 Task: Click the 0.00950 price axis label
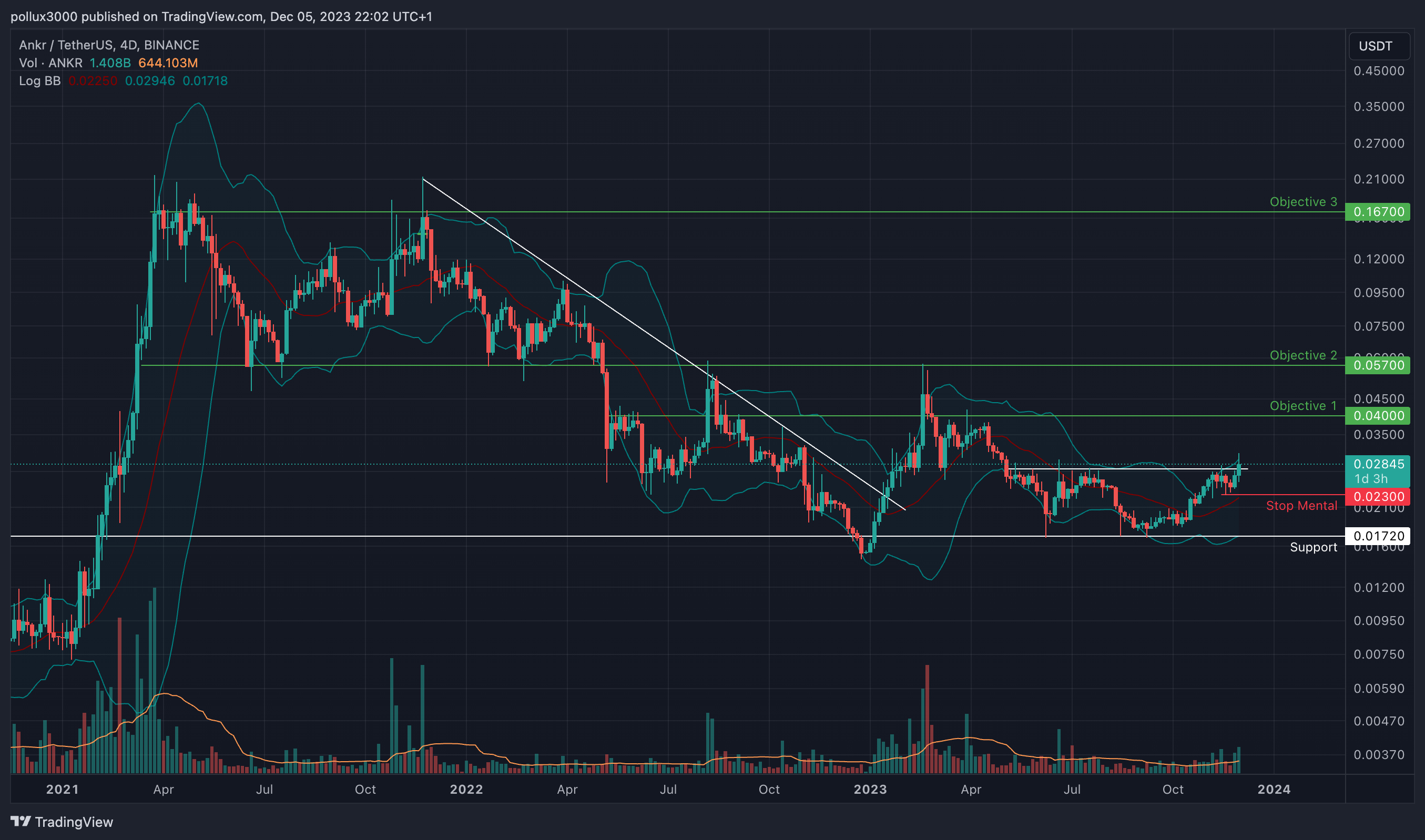[1379, 621]
